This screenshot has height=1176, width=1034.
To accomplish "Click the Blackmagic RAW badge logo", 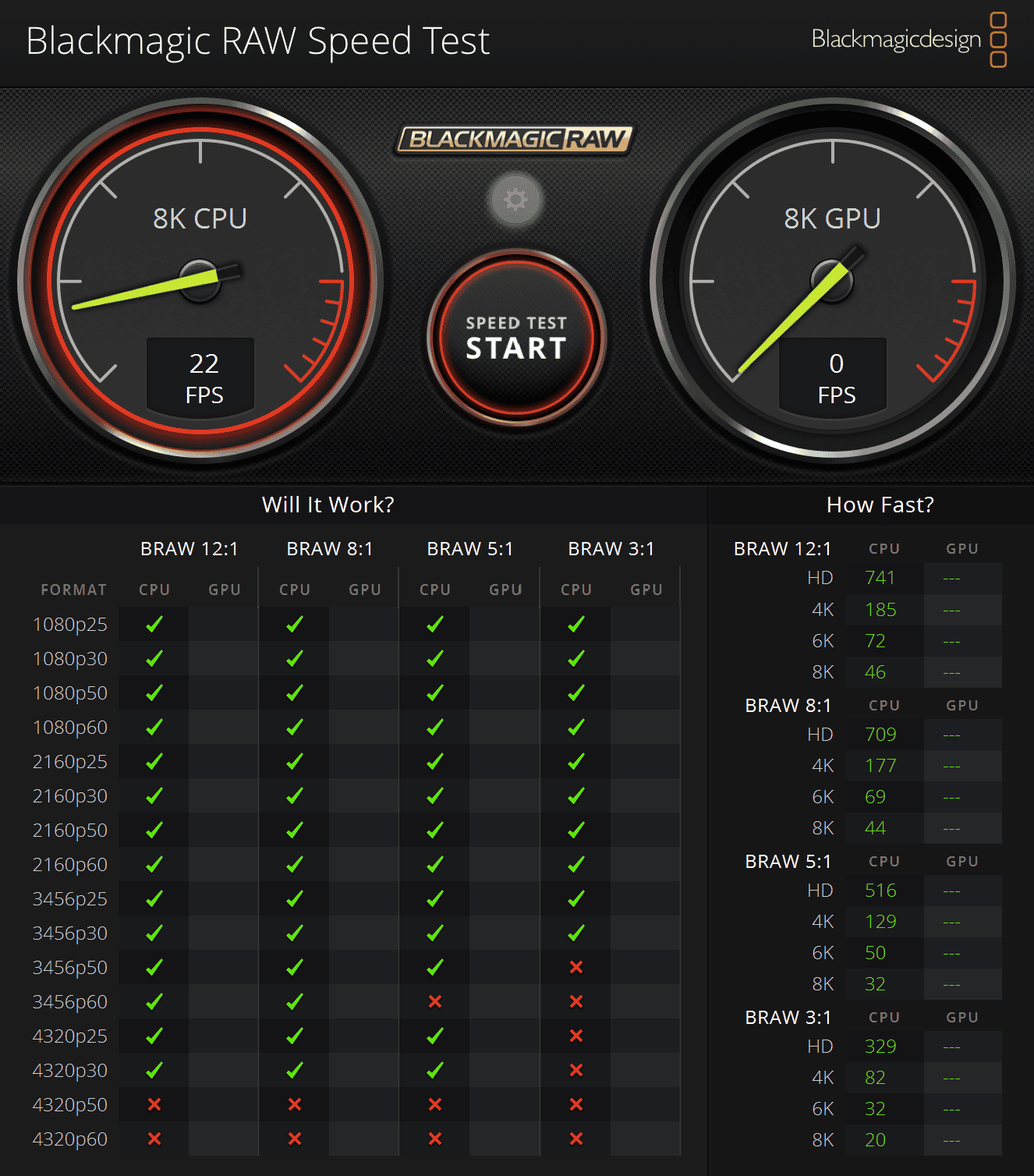I will [x=515, y=140].
